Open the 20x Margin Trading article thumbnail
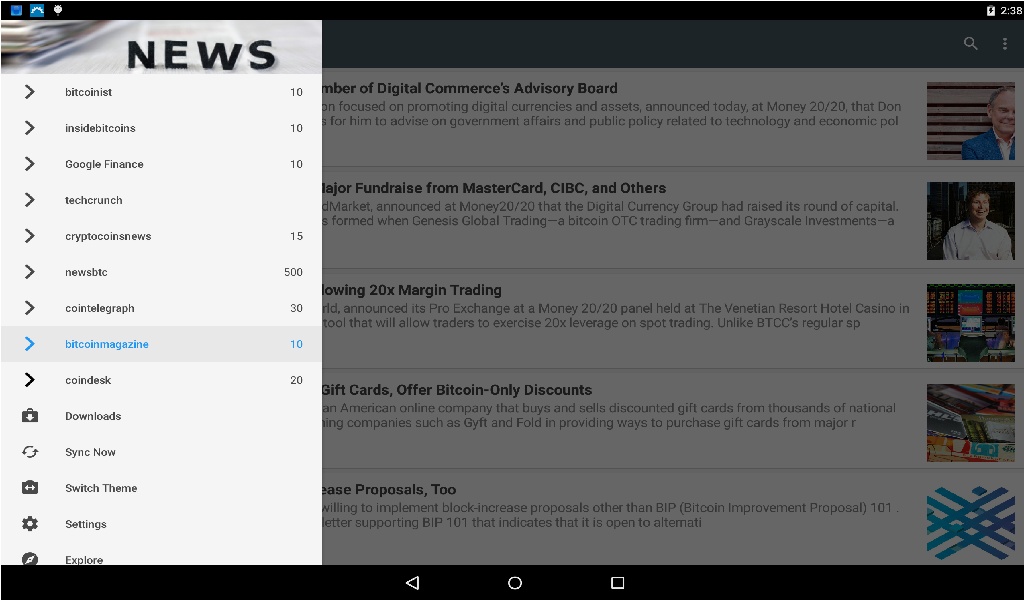 (x=970, y=323)
